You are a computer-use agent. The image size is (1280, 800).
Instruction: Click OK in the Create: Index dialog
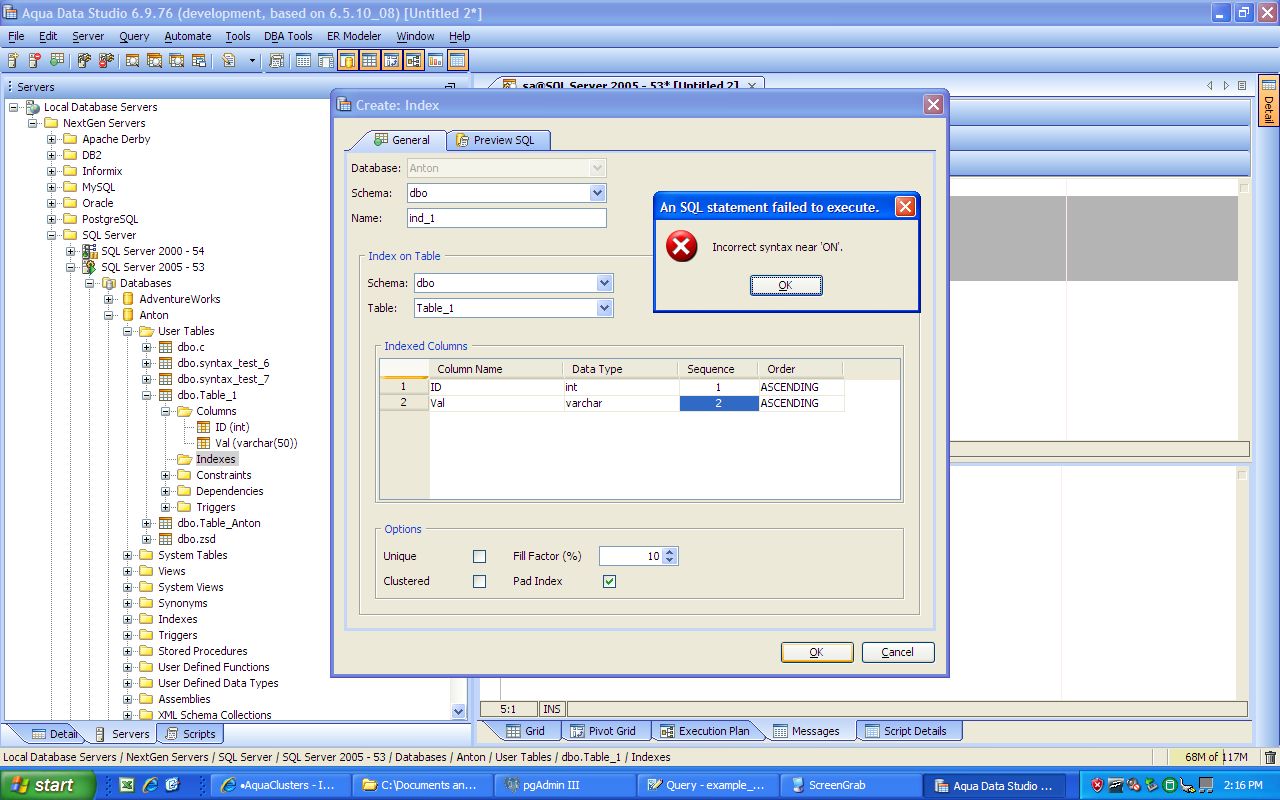(x=817, y=652)
